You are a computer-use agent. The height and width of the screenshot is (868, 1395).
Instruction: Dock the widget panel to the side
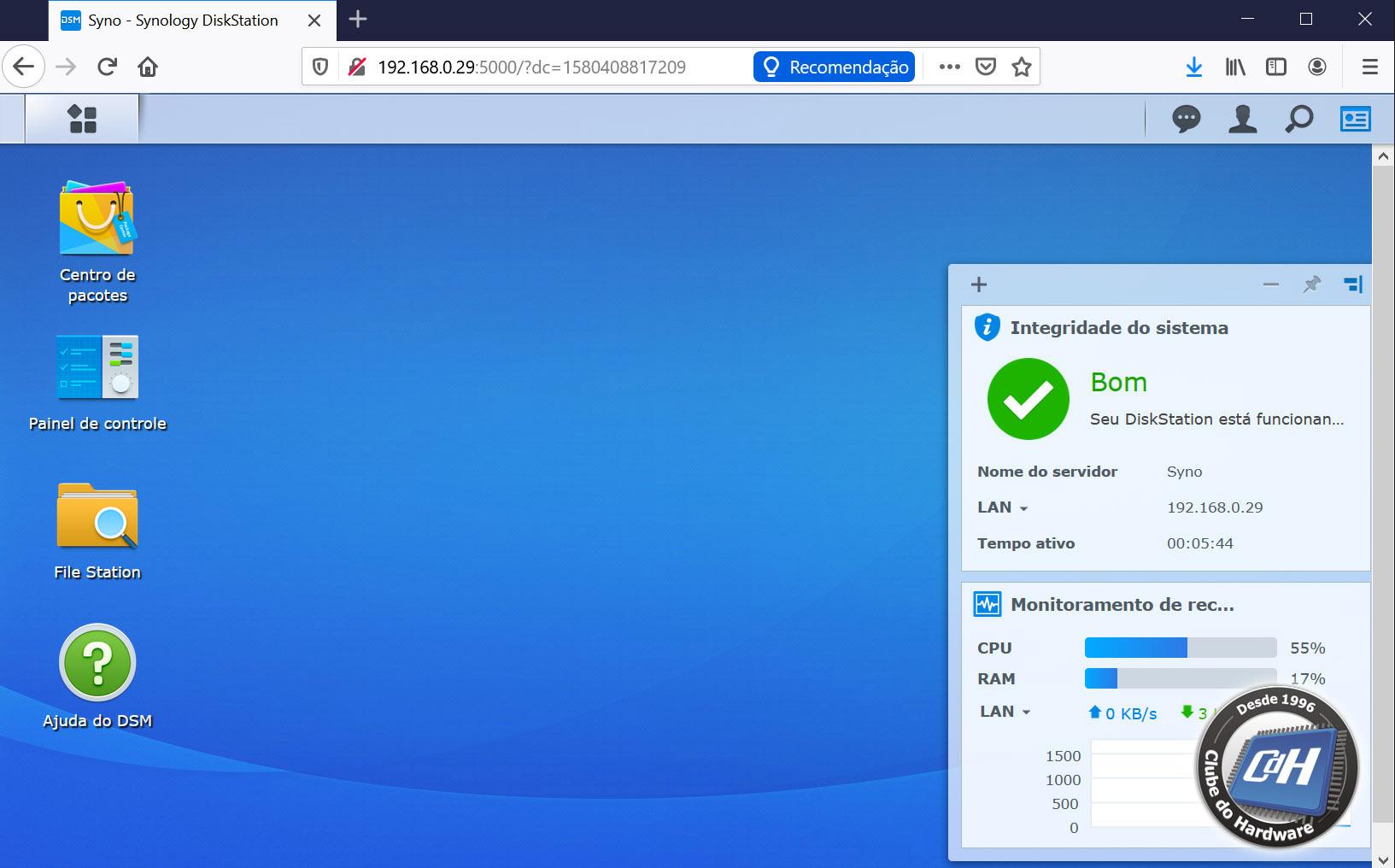coord(1353,284)
